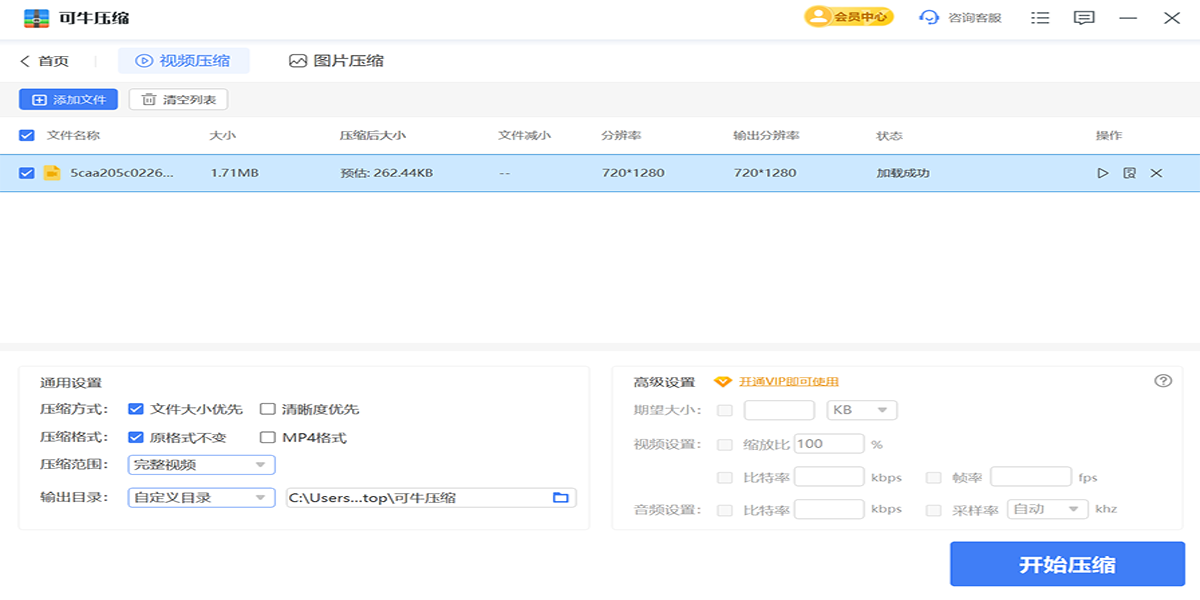Toggle the 期望大小 checkbox
1200x600 pixels.
(x=725, y=410)
